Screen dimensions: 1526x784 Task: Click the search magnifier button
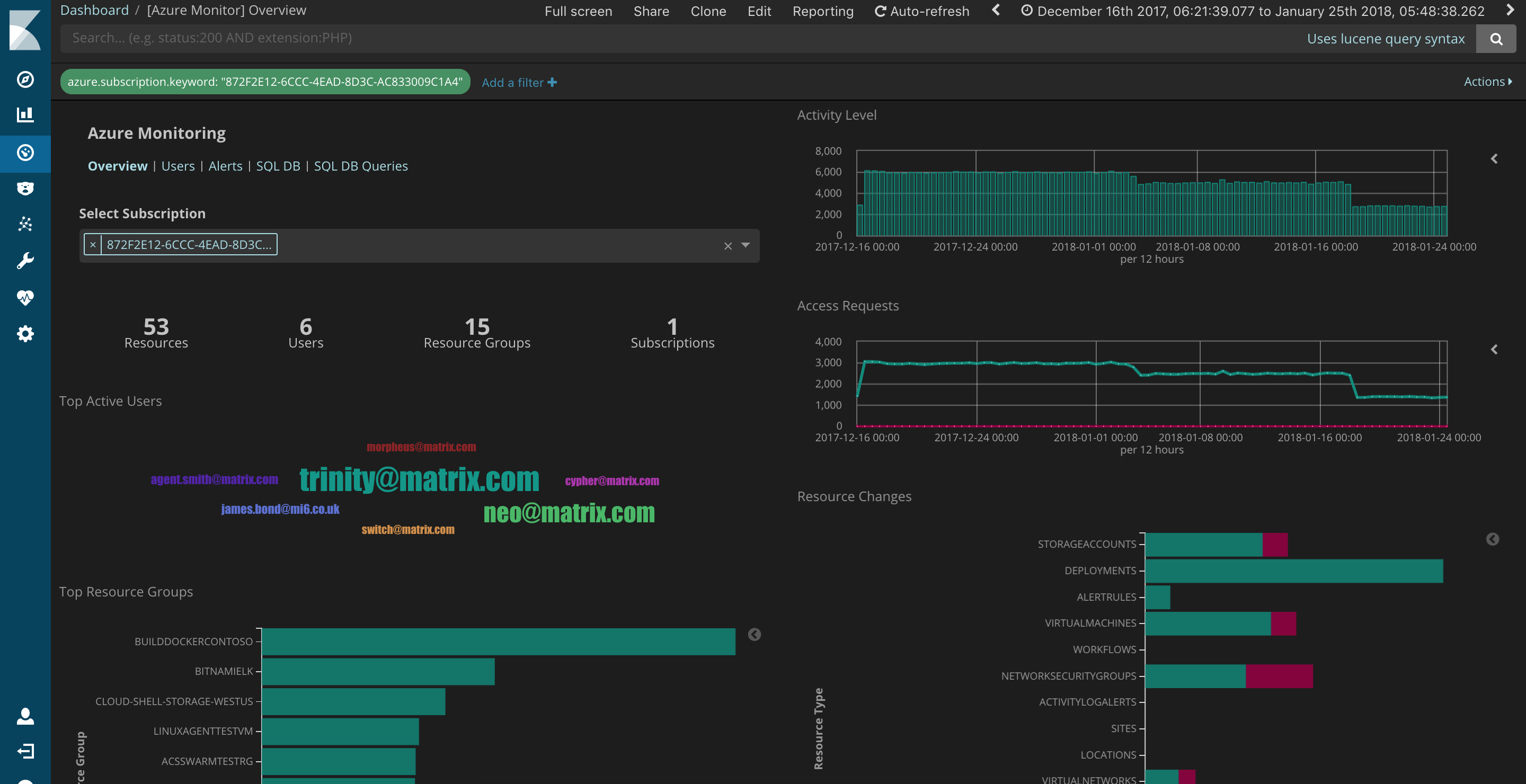[x=1496, y=39]
